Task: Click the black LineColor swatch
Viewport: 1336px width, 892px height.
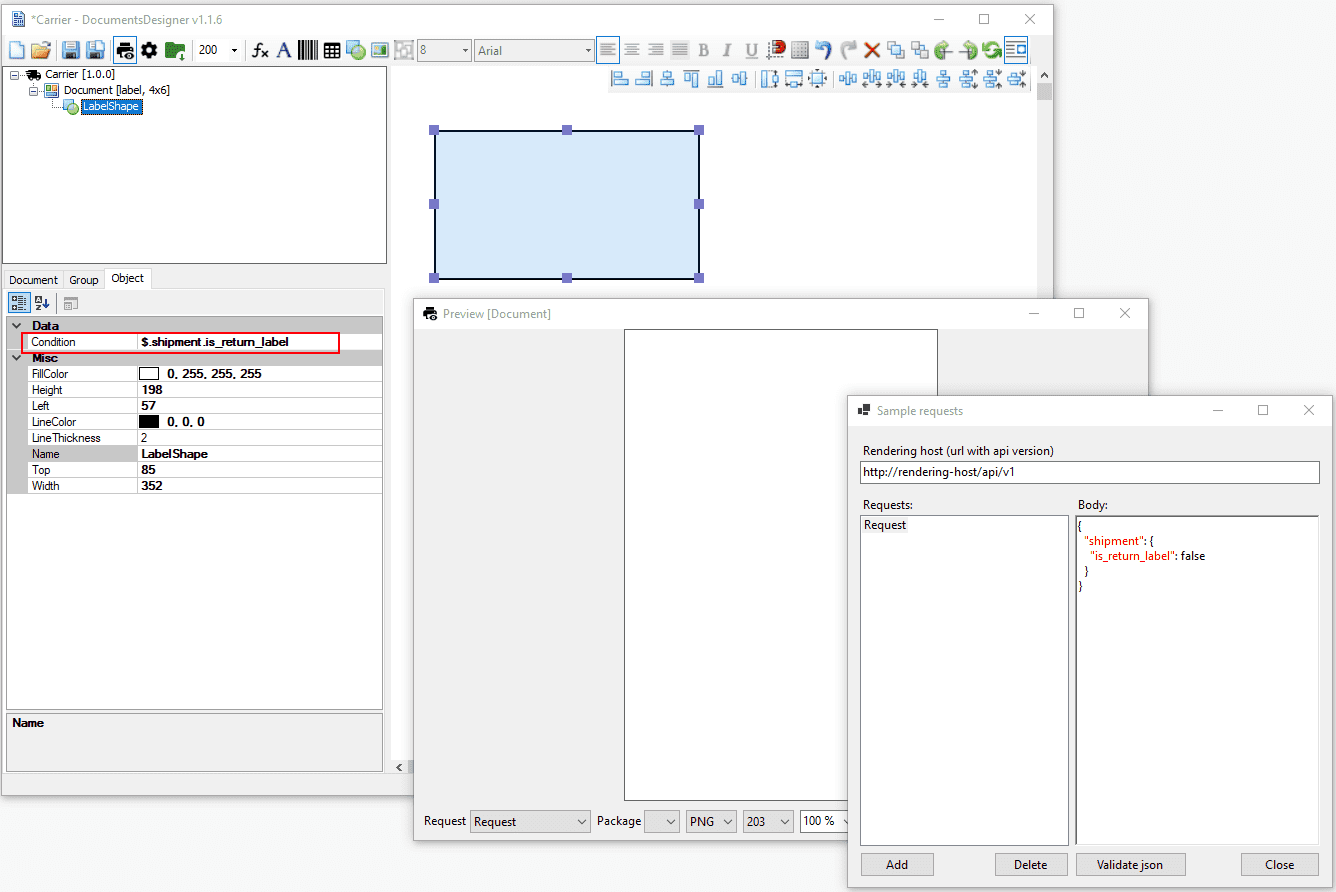Action: tap(149, 422)
